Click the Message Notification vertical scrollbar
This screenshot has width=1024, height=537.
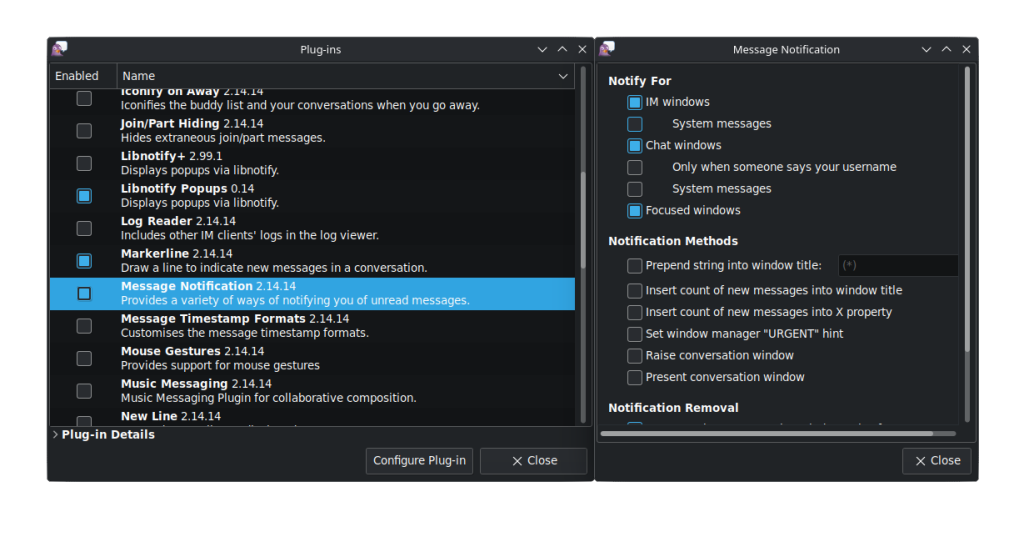click(x=967, y=209)
